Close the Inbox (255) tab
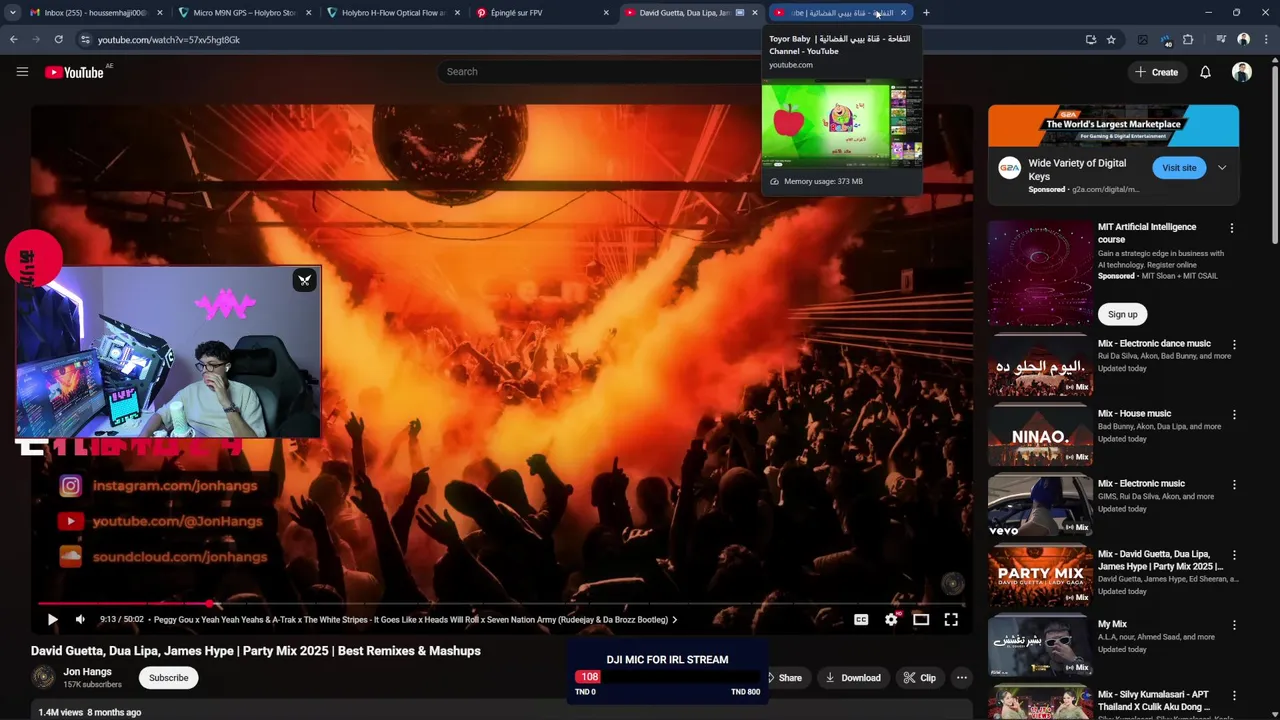 158,13
